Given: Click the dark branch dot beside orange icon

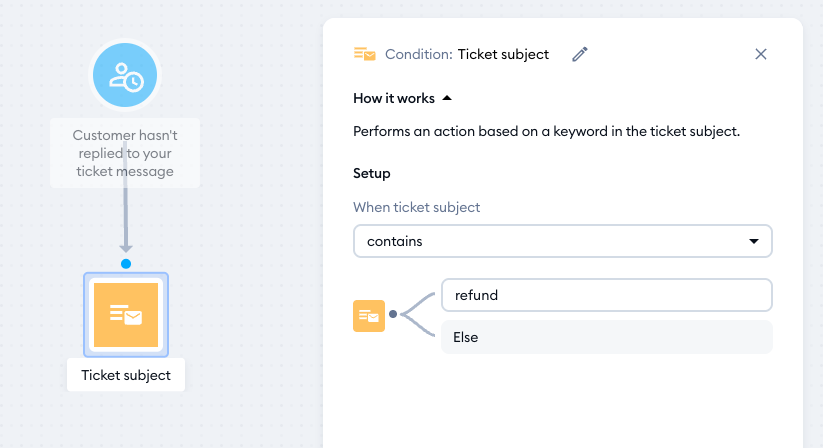Looking at the screenshot, I should click(x=393, y=314).
